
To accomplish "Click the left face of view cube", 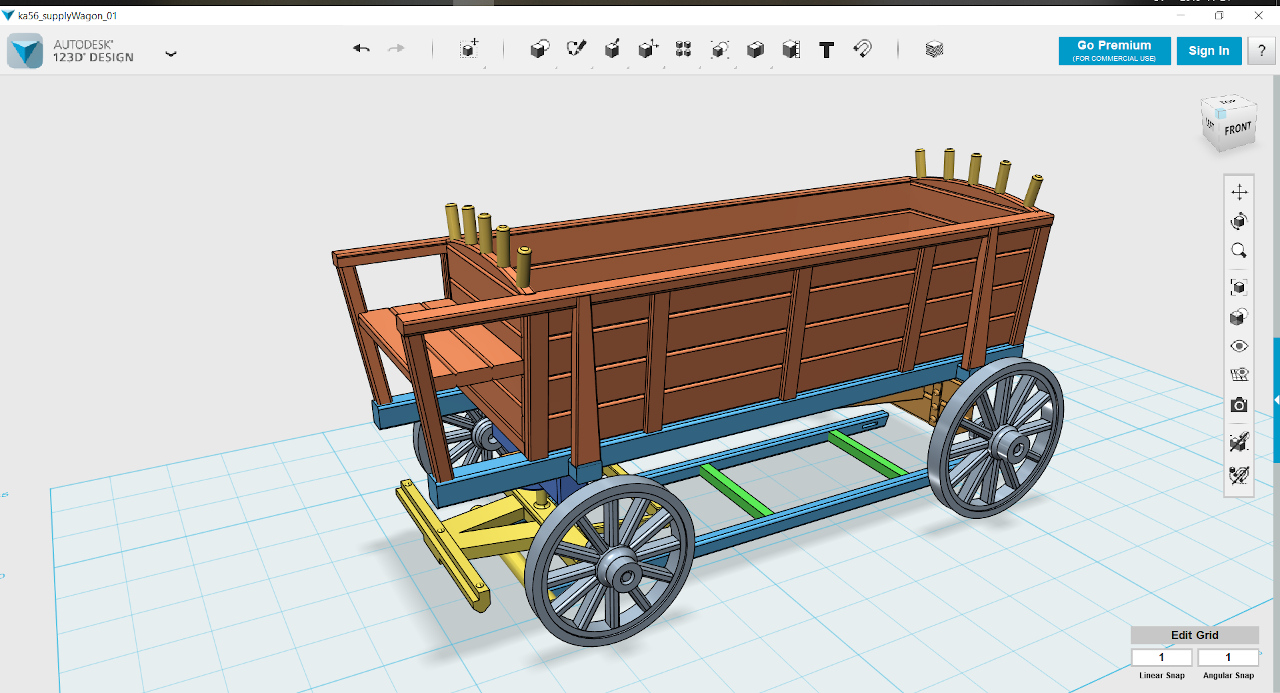I will click(1211, 127).
